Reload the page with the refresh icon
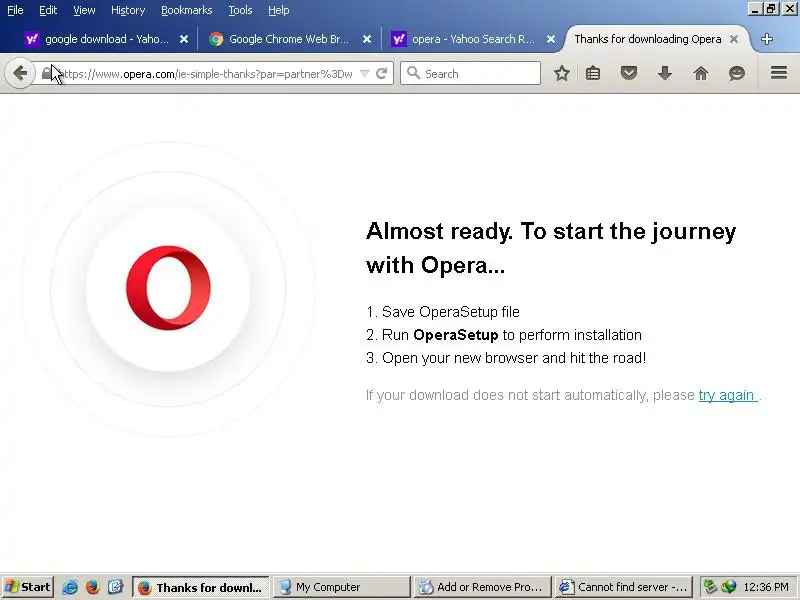The height and width of the screenshot is (600, 800). coord(381,73)
